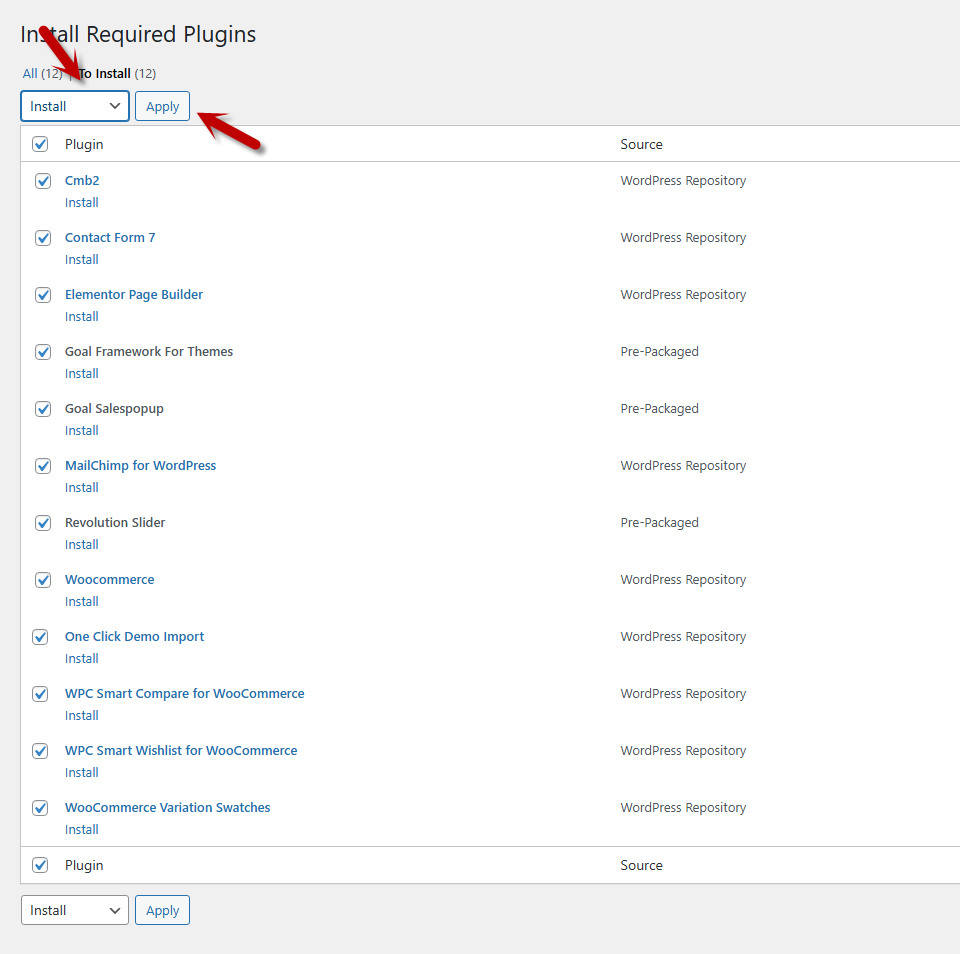
Task: Open the Contact Form 7 plugin link
Action: pos(110,238)
